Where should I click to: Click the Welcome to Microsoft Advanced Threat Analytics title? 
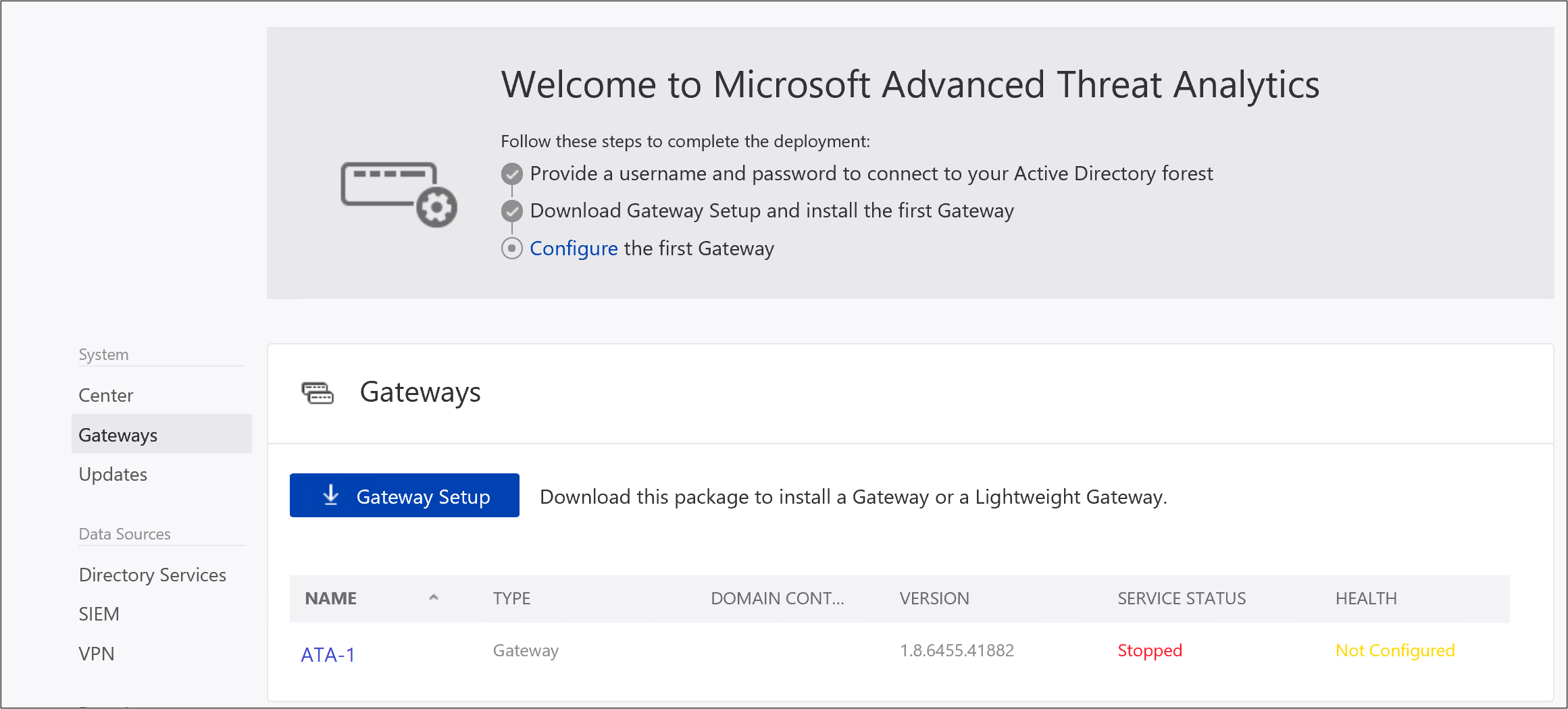click(x=910, y=85)
